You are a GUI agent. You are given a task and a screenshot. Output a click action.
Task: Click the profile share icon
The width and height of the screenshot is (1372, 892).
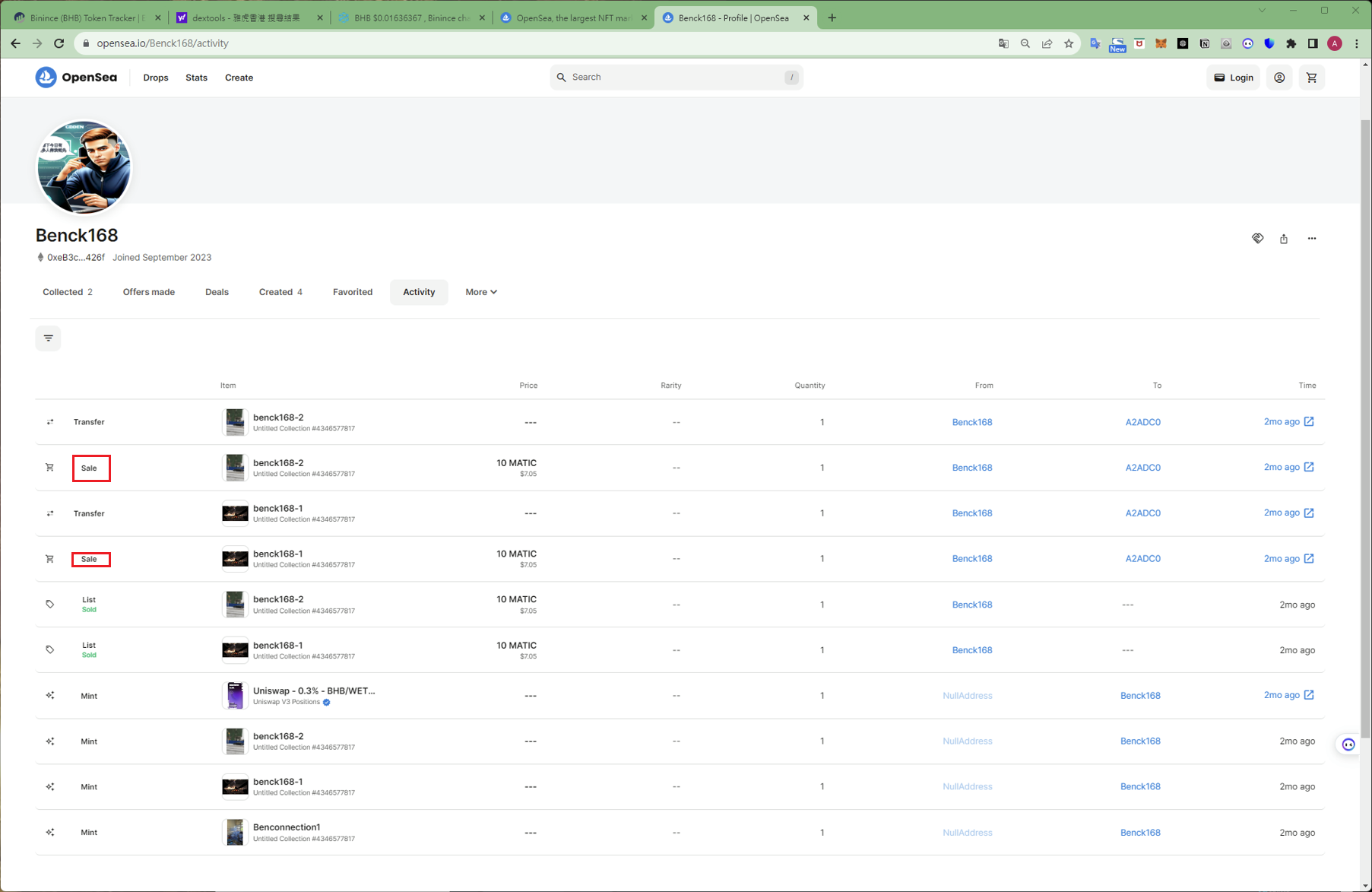(x=1284, y=239)
